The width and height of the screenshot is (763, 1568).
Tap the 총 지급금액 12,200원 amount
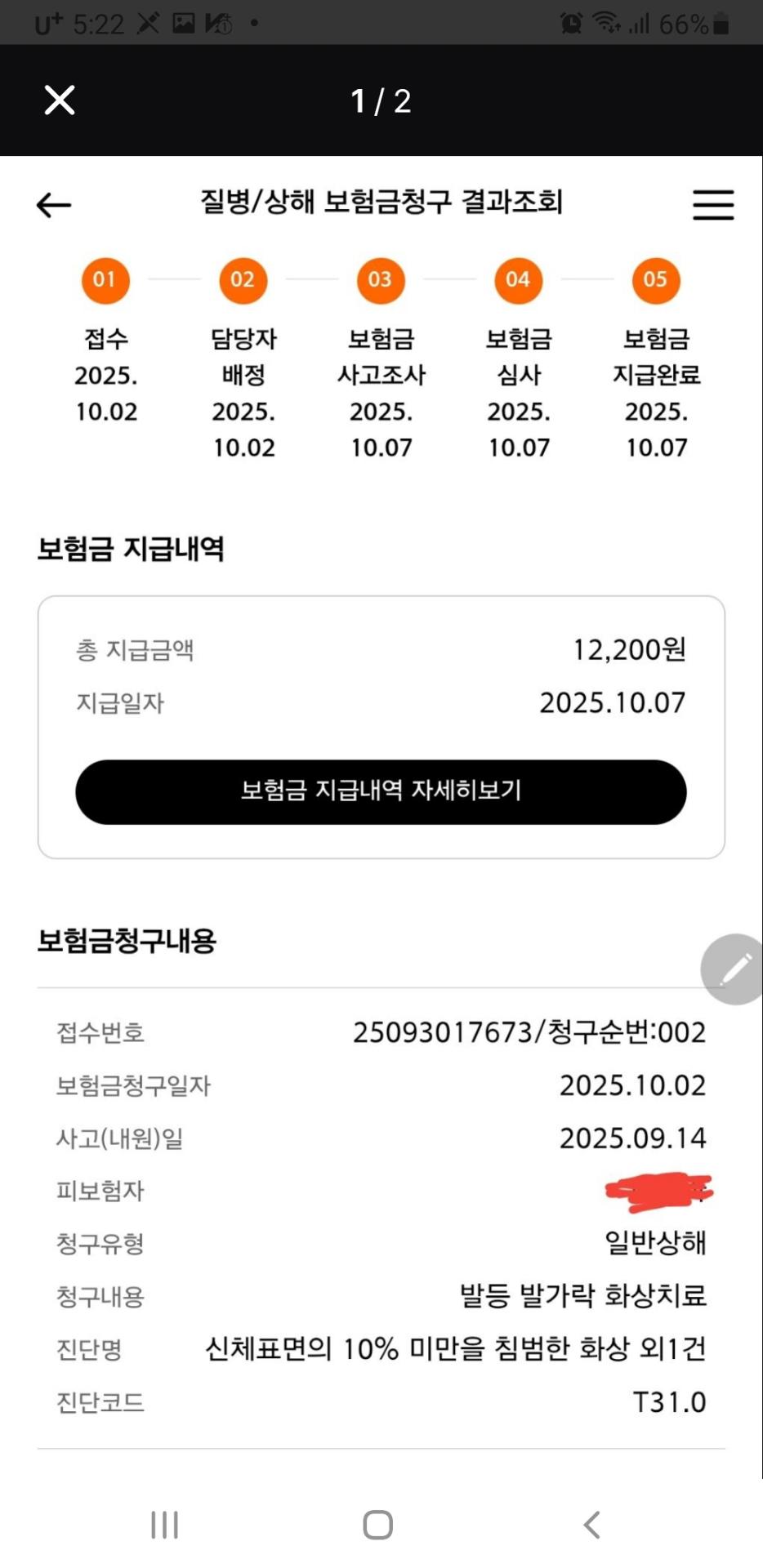click(628, 650)
